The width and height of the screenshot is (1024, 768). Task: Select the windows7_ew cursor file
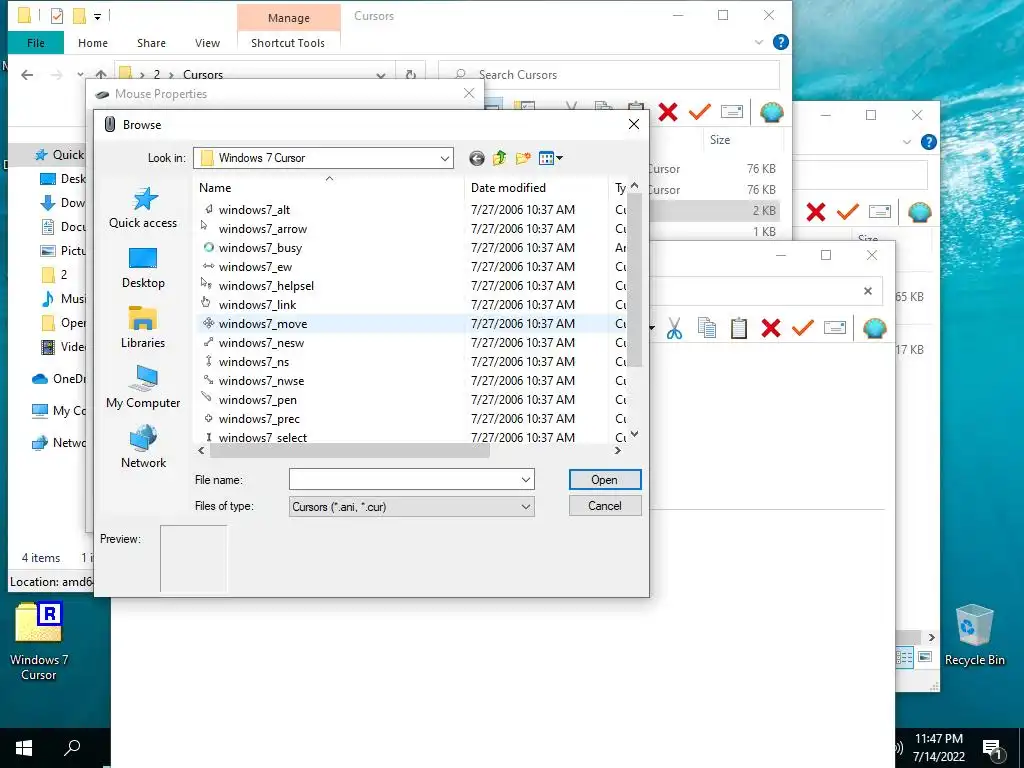(x=255, y=266)
